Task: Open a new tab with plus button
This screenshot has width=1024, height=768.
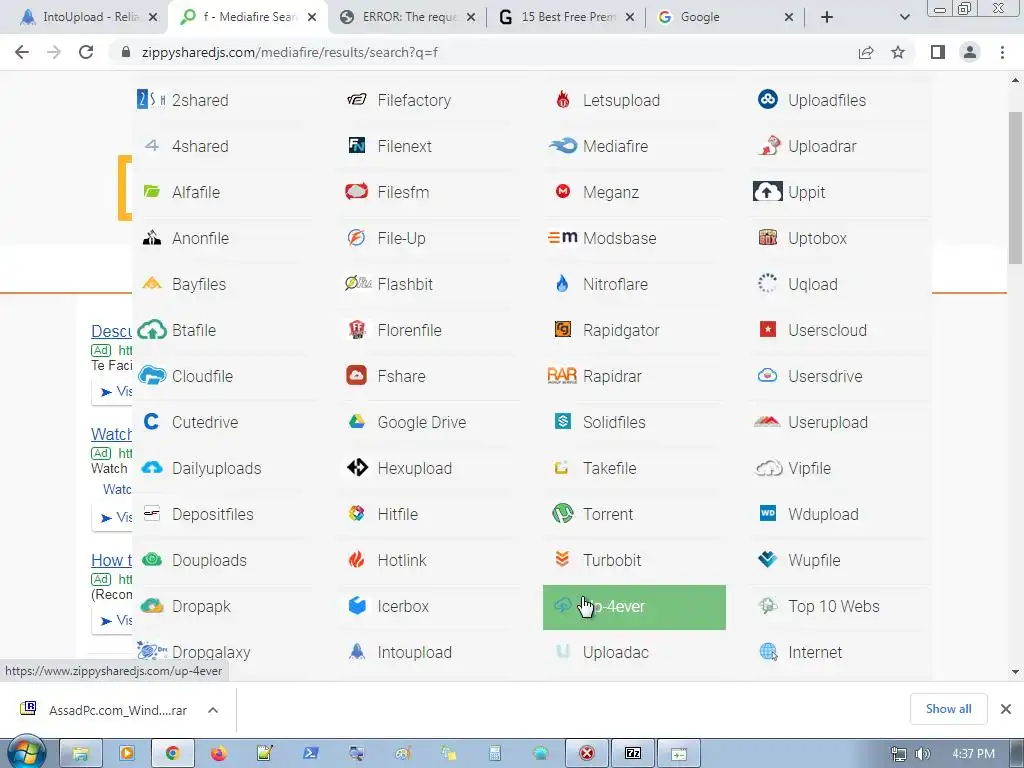Action: click(x=827, y=18)
